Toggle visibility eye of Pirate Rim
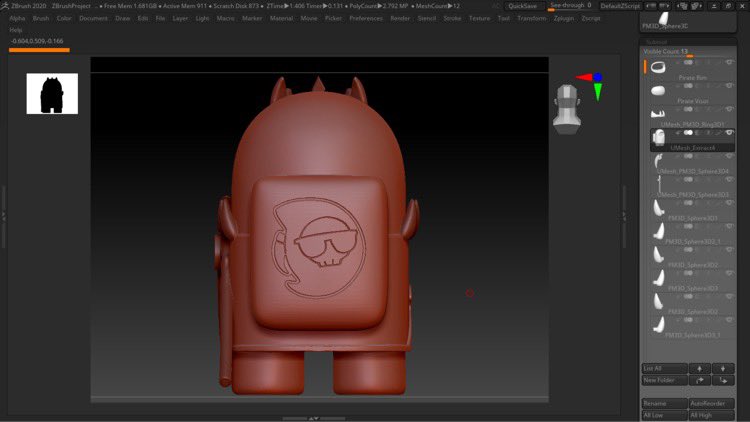 click(729, 62)
